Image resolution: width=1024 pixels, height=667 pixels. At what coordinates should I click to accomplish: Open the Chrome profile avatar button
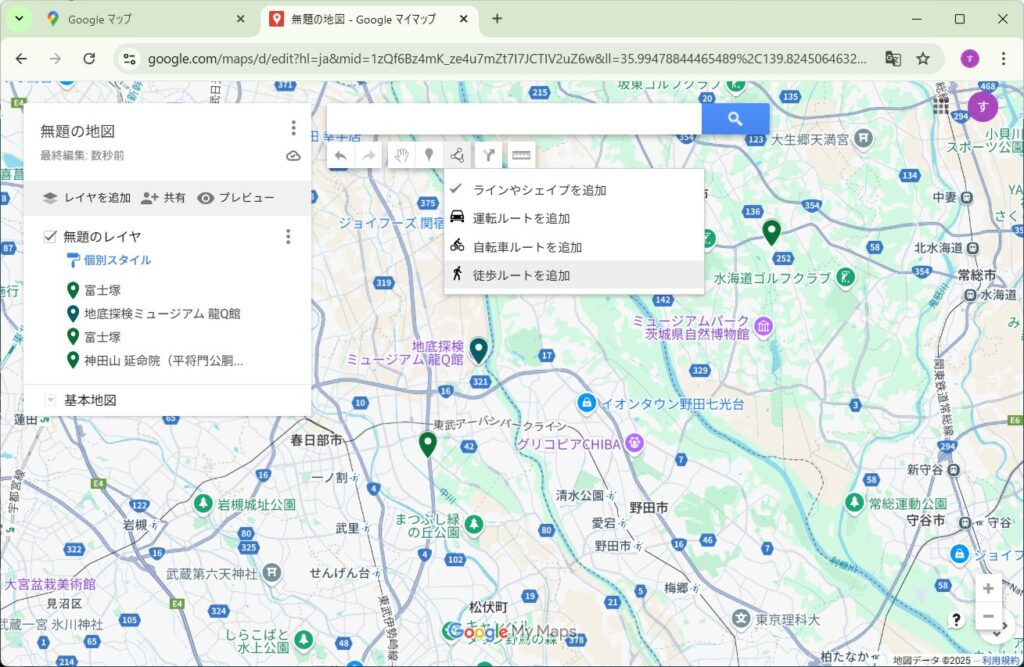point(970,59)
